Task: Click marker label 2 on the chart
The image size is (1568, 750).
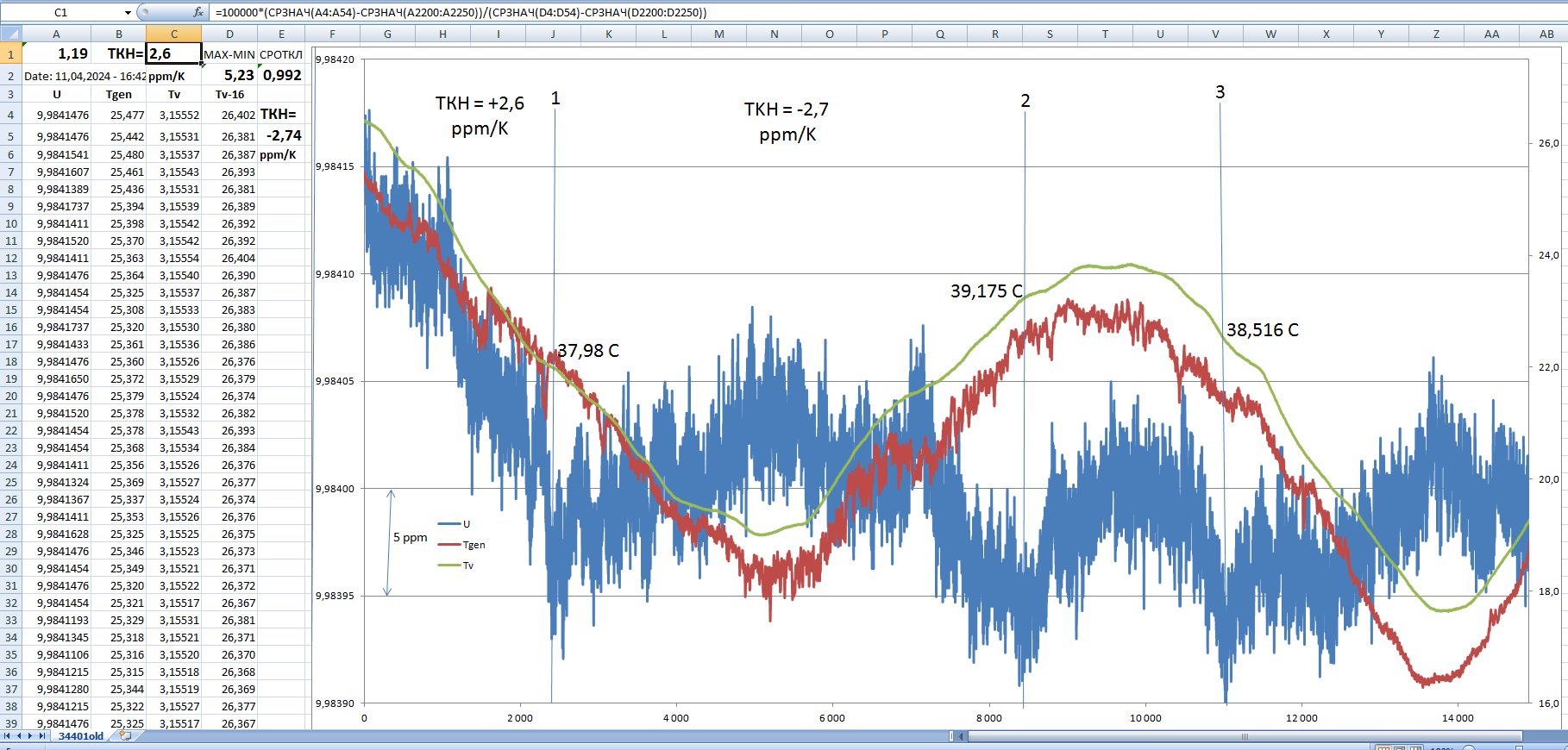Action: click(1025, 101)
